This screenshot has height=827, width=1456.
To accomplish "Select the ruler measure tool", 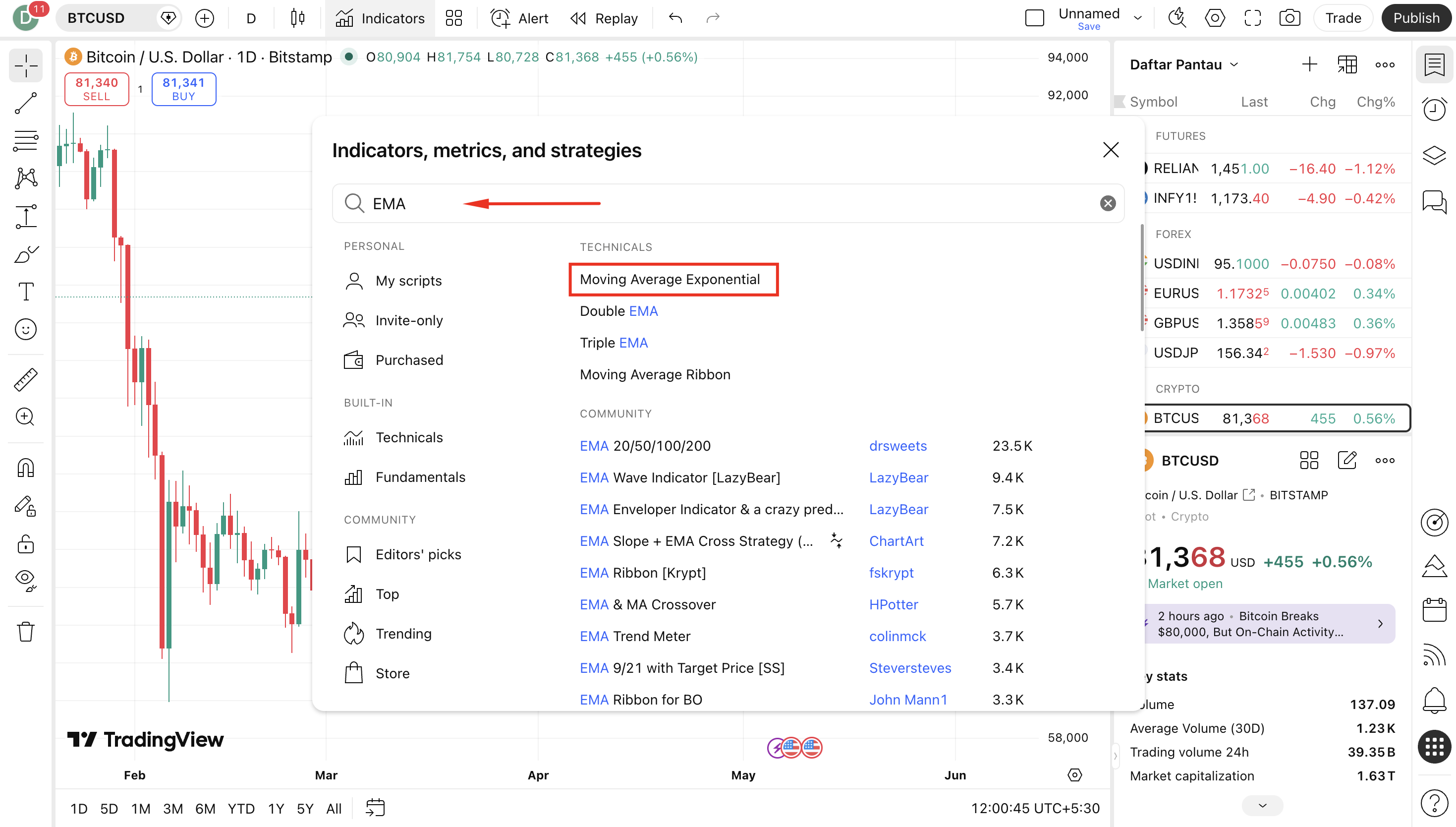I will 26,379.
